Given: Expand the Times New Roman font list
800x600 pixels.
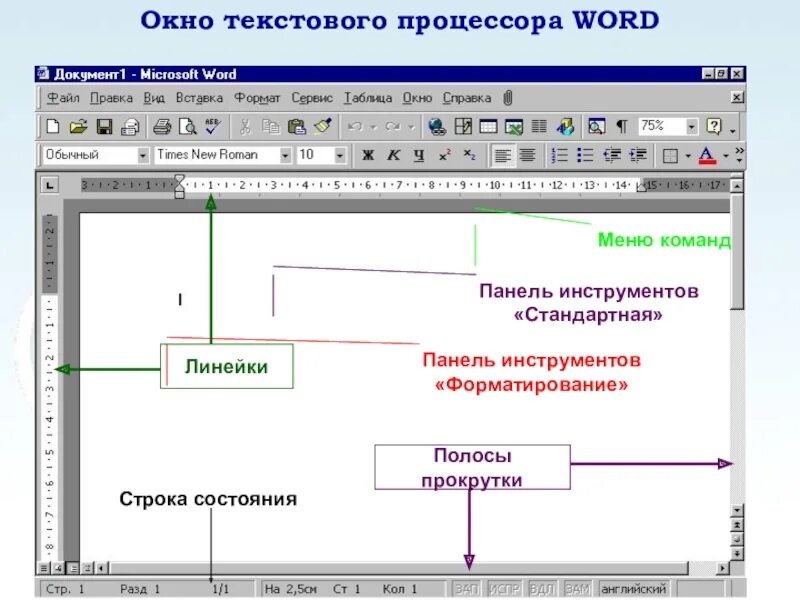Looking at the screenshot, I should [x=286, y=155].
